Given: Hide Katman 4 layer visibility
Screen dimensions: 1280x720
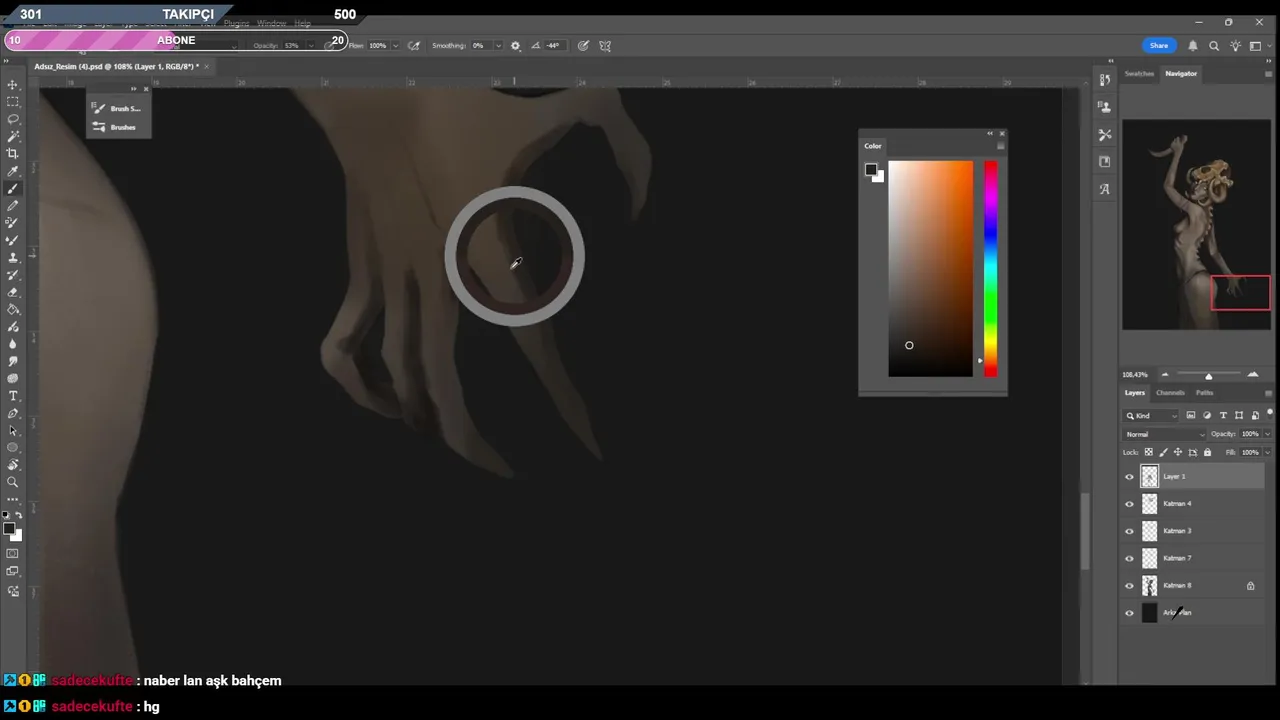Looking at the screenshot, I should (x=1130, y=504).
